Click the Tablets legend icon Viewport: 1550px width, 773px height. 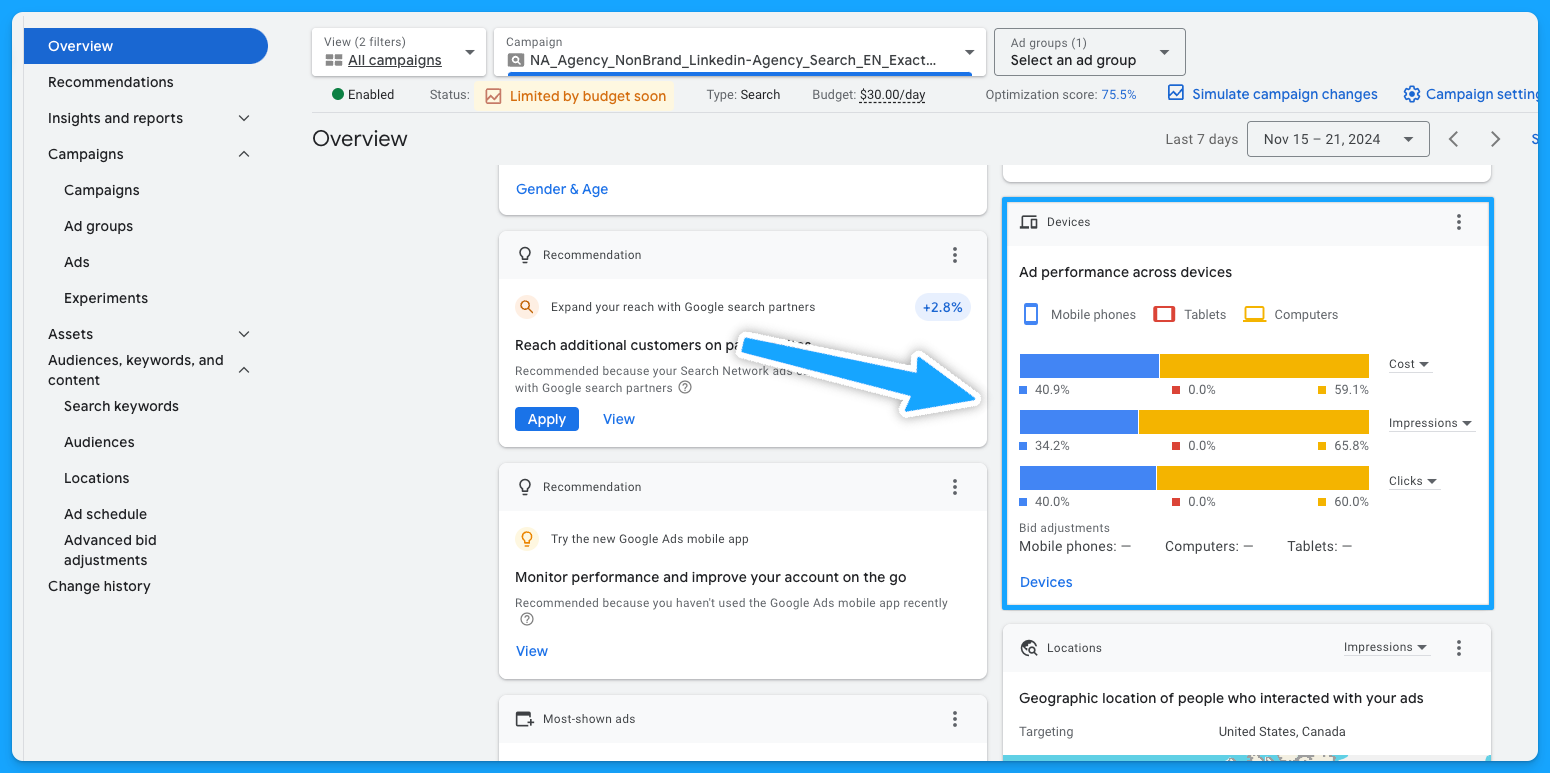tap(1164, 314)
